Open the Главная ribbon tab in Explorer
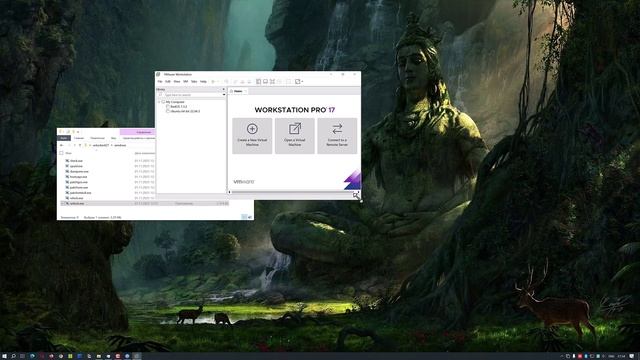The height and width of the screenshot is (360, 640). click(79, 138)
